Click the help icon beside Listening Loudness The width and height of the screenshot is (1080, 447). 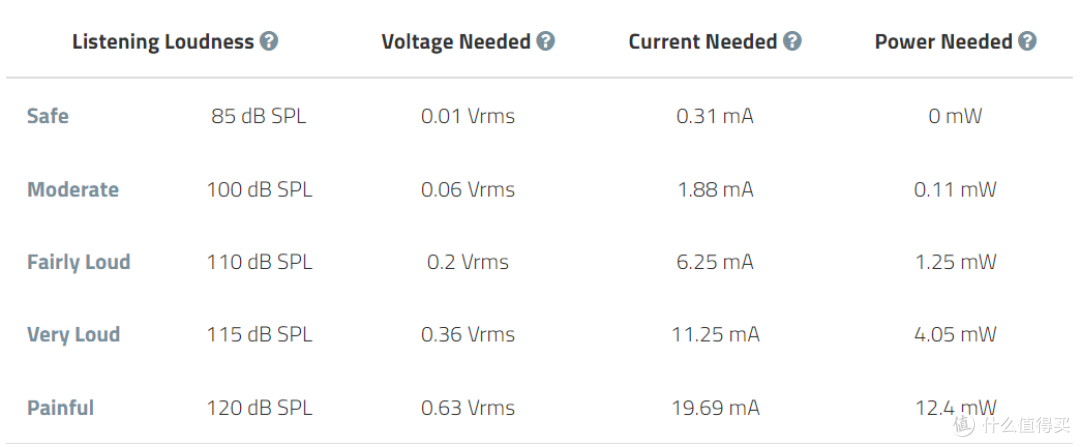pos(269,42)
